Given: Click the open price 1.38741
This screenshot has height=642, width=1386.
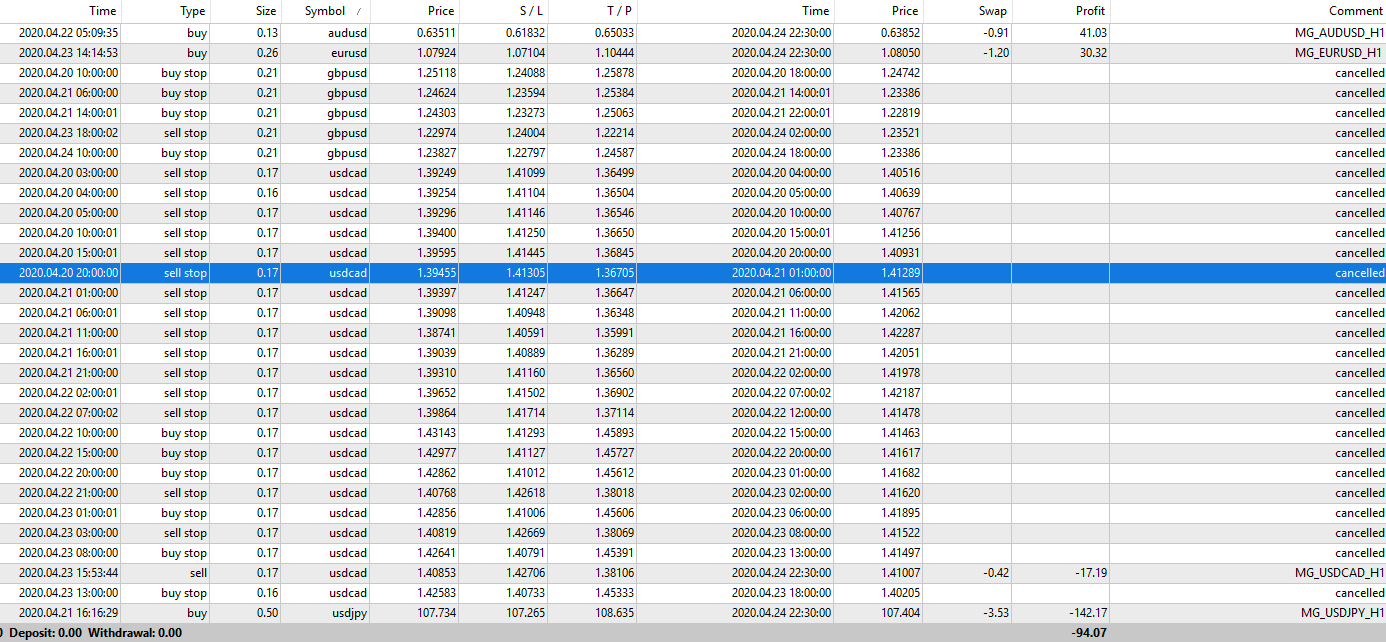Looking at the screenshot, I should pos(435,333).
